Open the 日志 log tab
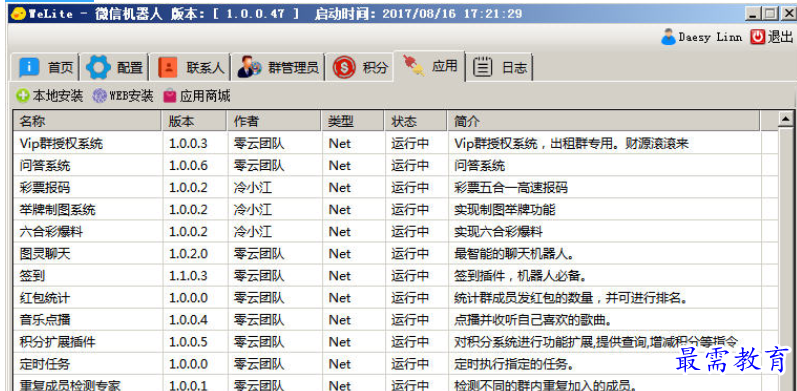This screenshot has width=797, height=391. point(500,67)
